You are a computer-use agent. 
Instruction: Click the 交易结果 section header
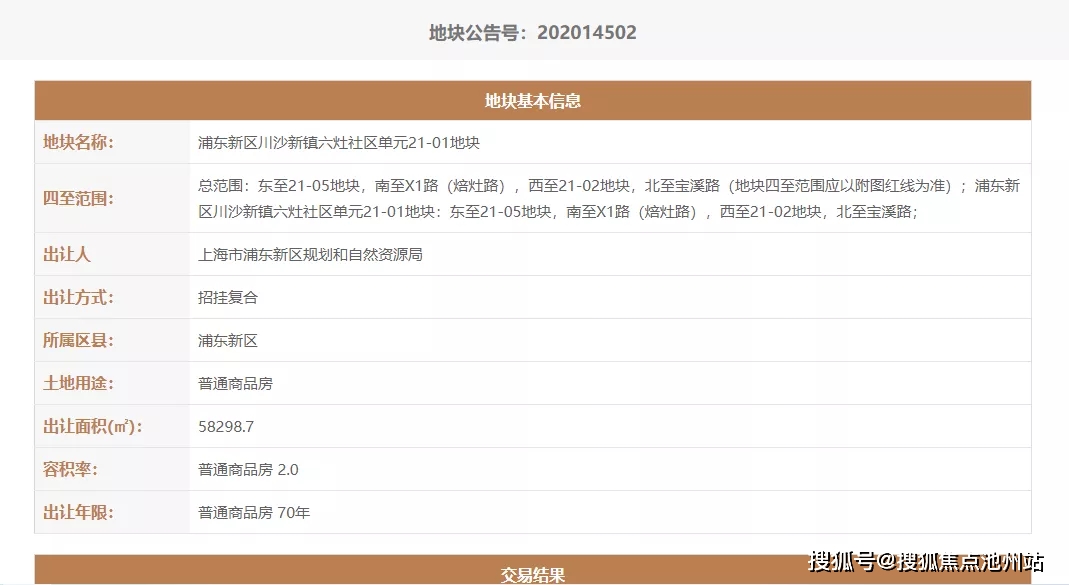click(x=533, y=574)
